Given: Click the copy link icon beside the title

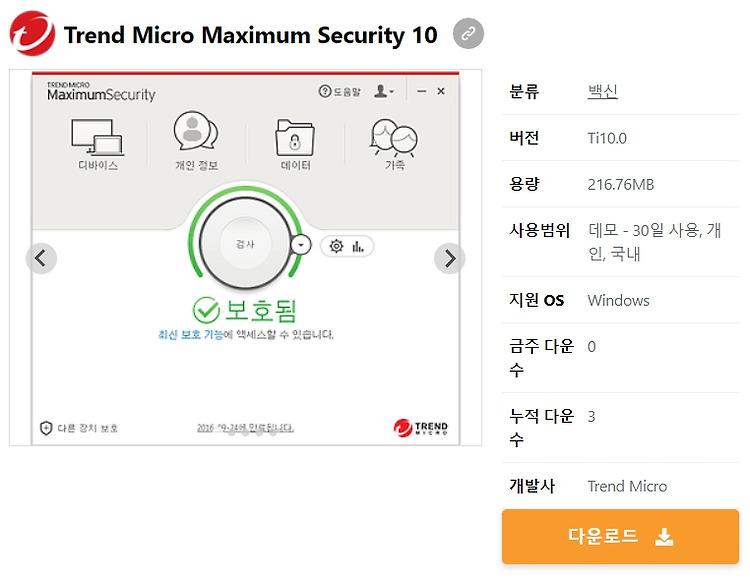Looking at the screenshot, I should [x=468, y=33].
